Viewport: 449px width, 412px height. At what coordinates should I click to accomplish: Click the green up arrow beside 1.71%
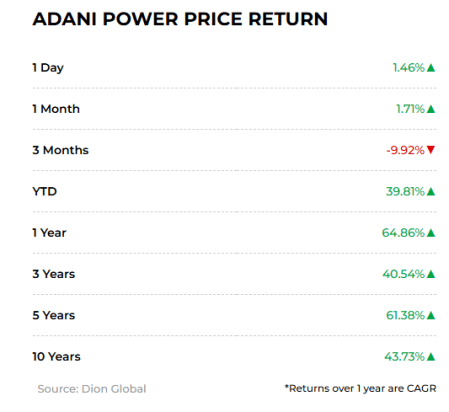pyautogui.click(x=431, y=109)
